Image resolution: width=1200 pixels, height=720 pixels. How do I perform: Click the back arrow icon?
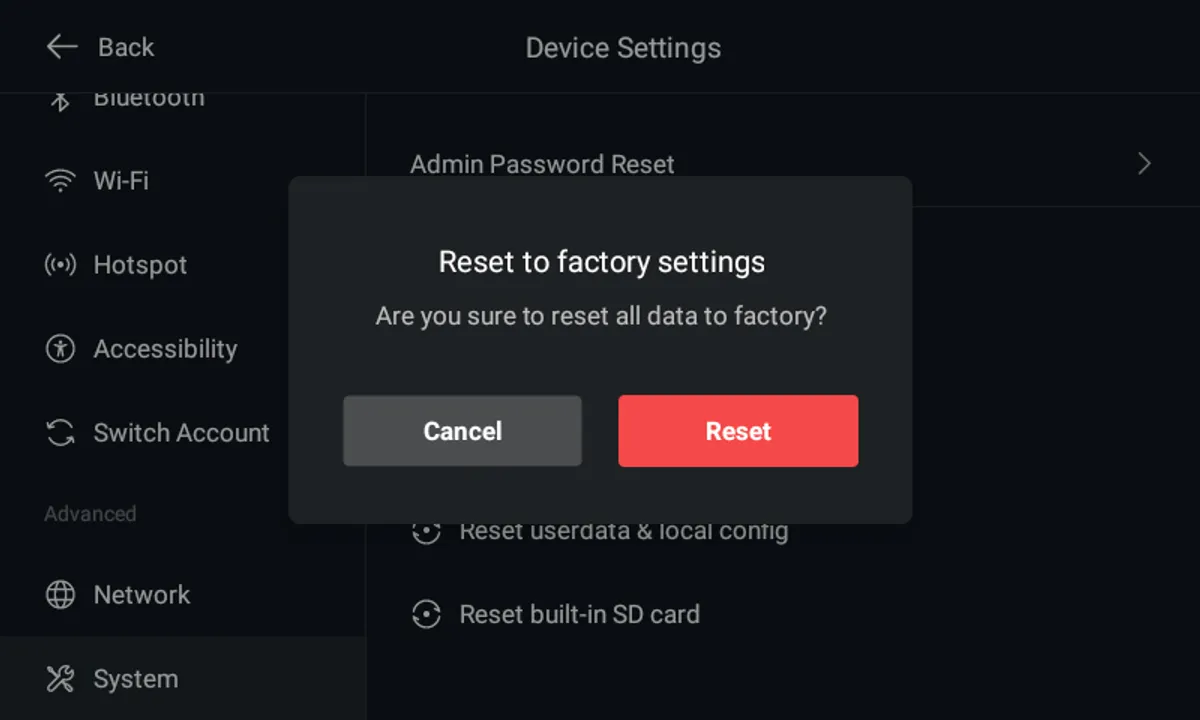[62, 47]
